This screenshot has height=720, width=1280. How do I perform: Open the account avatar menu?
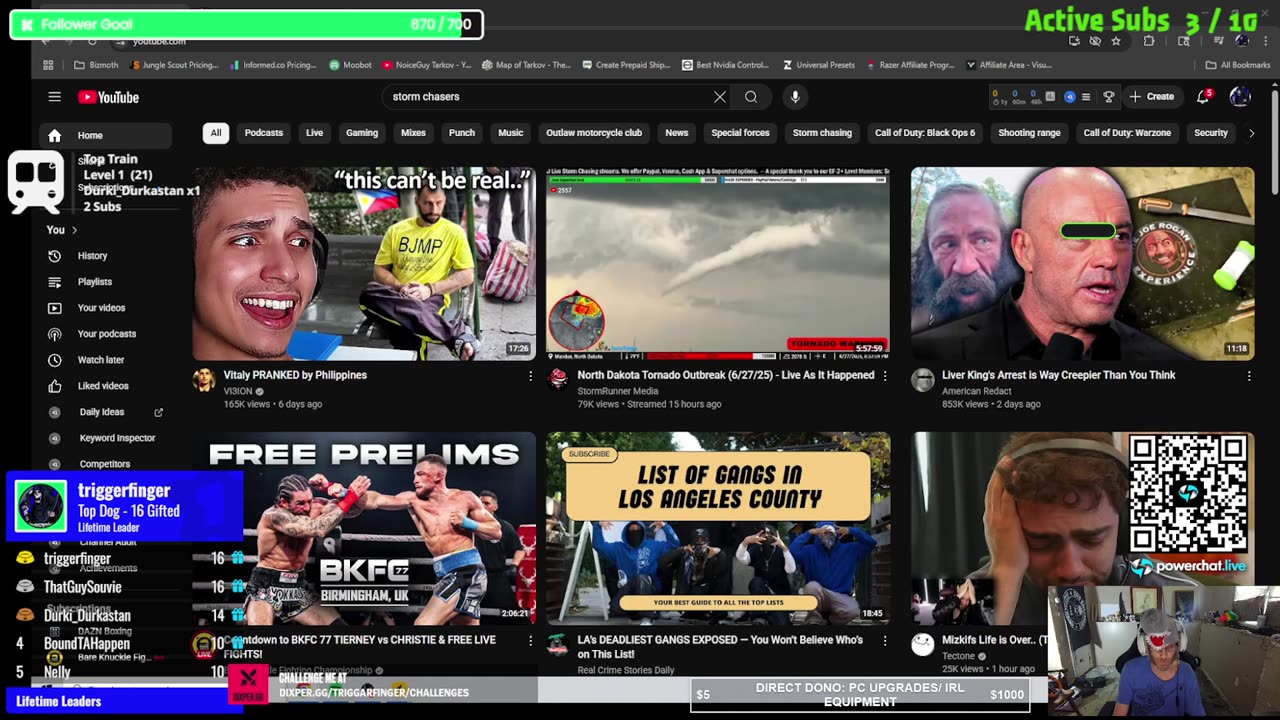tap(1240, 97)
